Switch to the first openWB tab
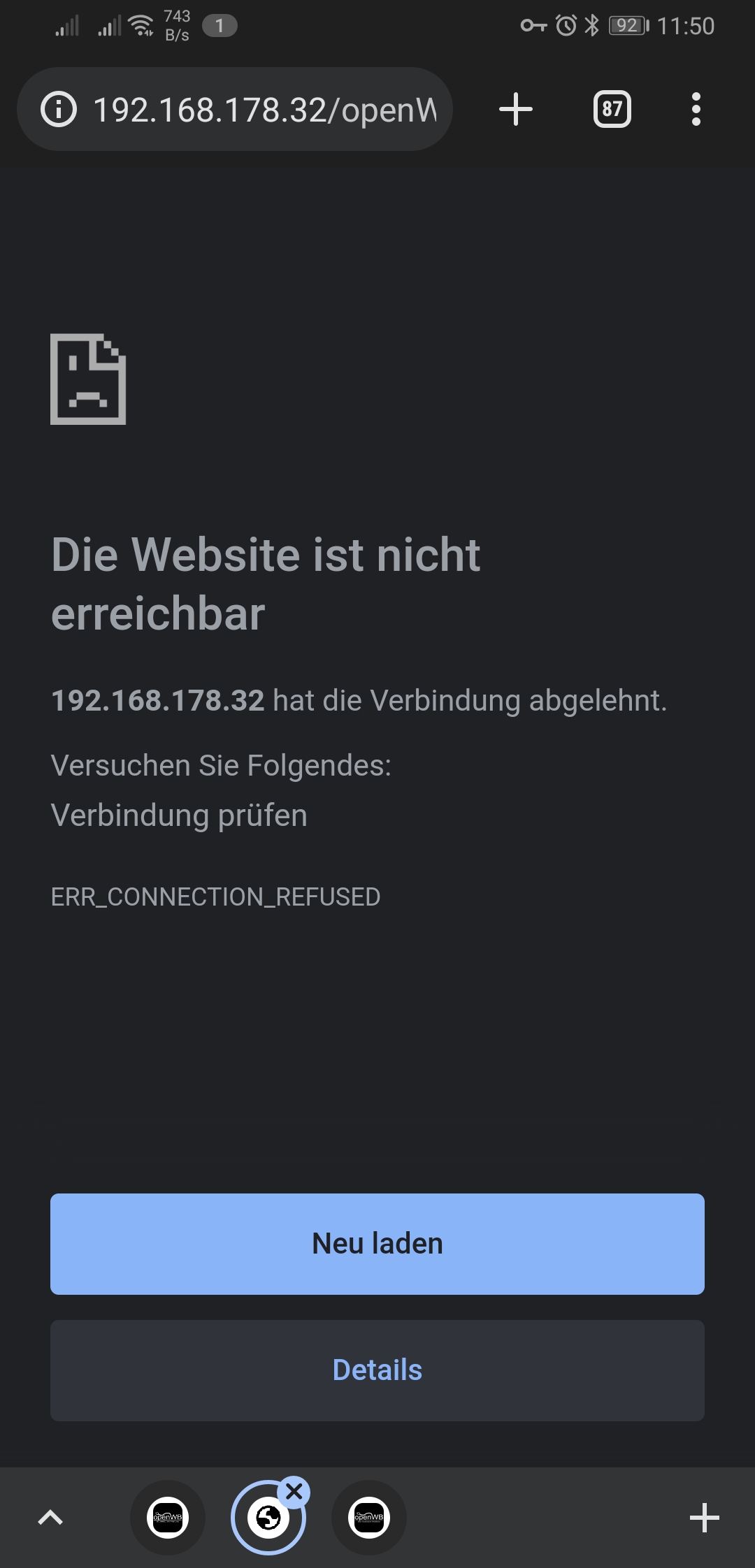Screen dimensions: 755x1568 [168, 1518]
